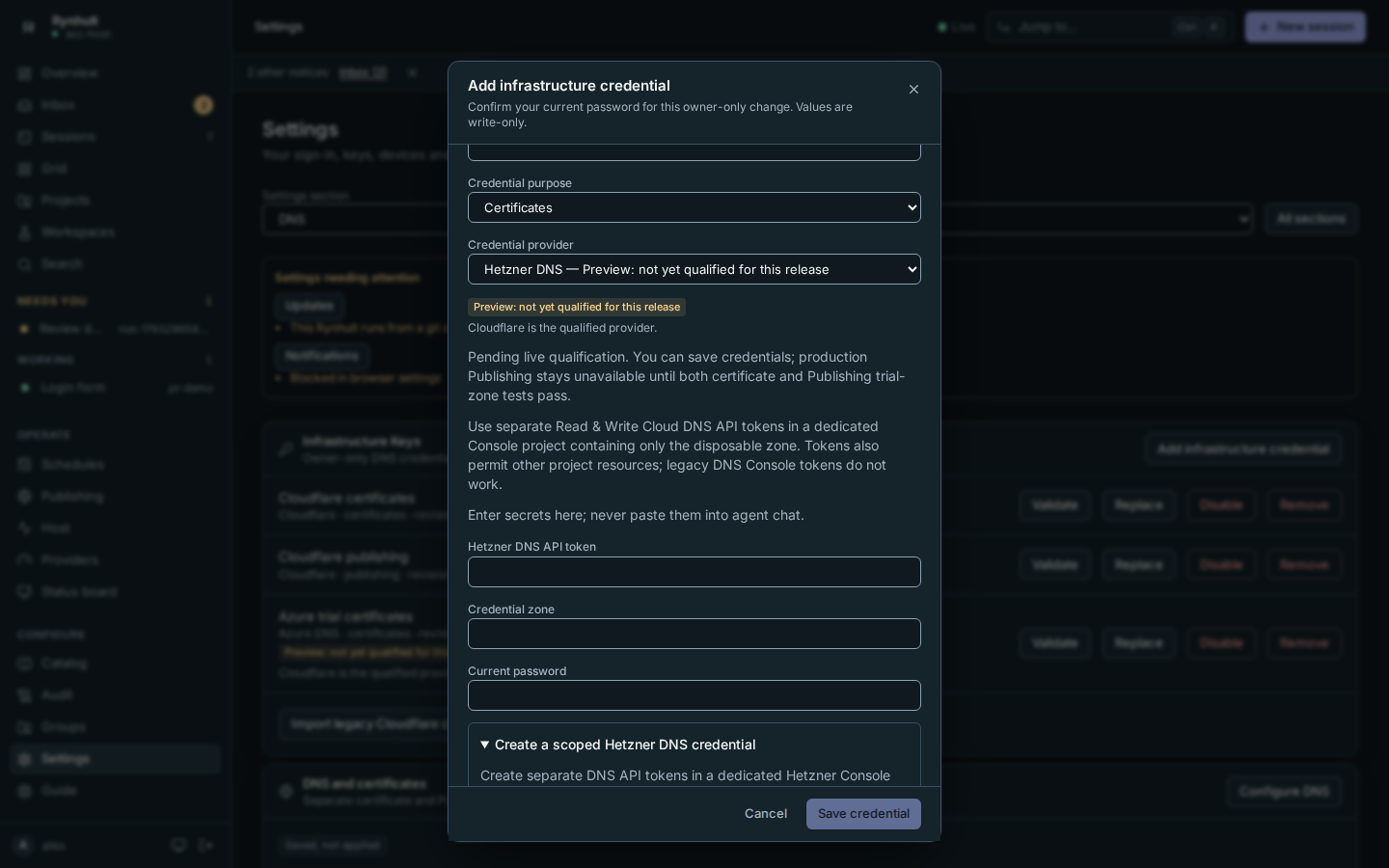1389x868 pixels.
Task: Open Workspaces in the sidebar
Action: tap(116, 232)
